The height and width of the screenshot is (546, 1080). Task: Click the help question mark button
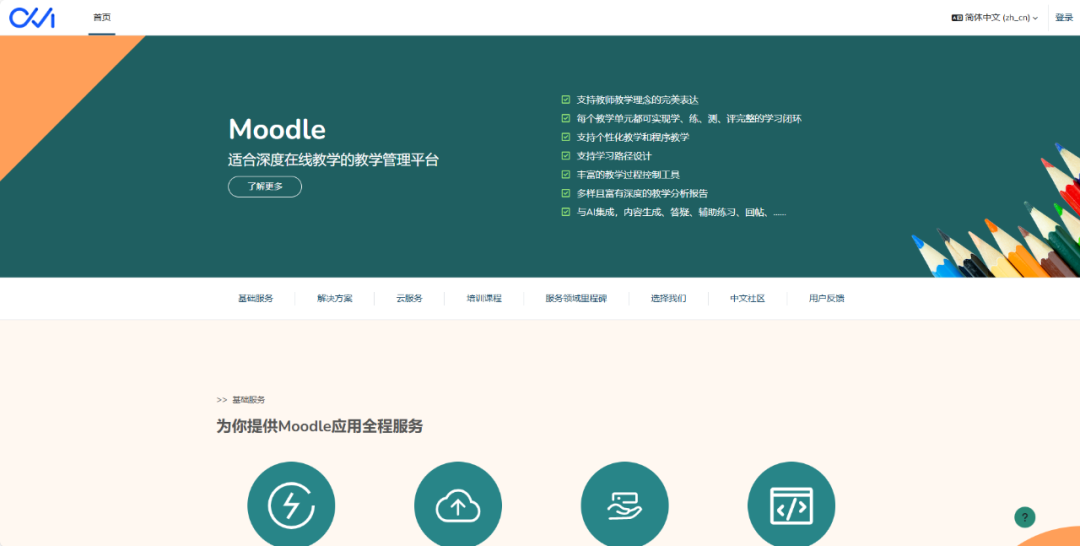1024,516
